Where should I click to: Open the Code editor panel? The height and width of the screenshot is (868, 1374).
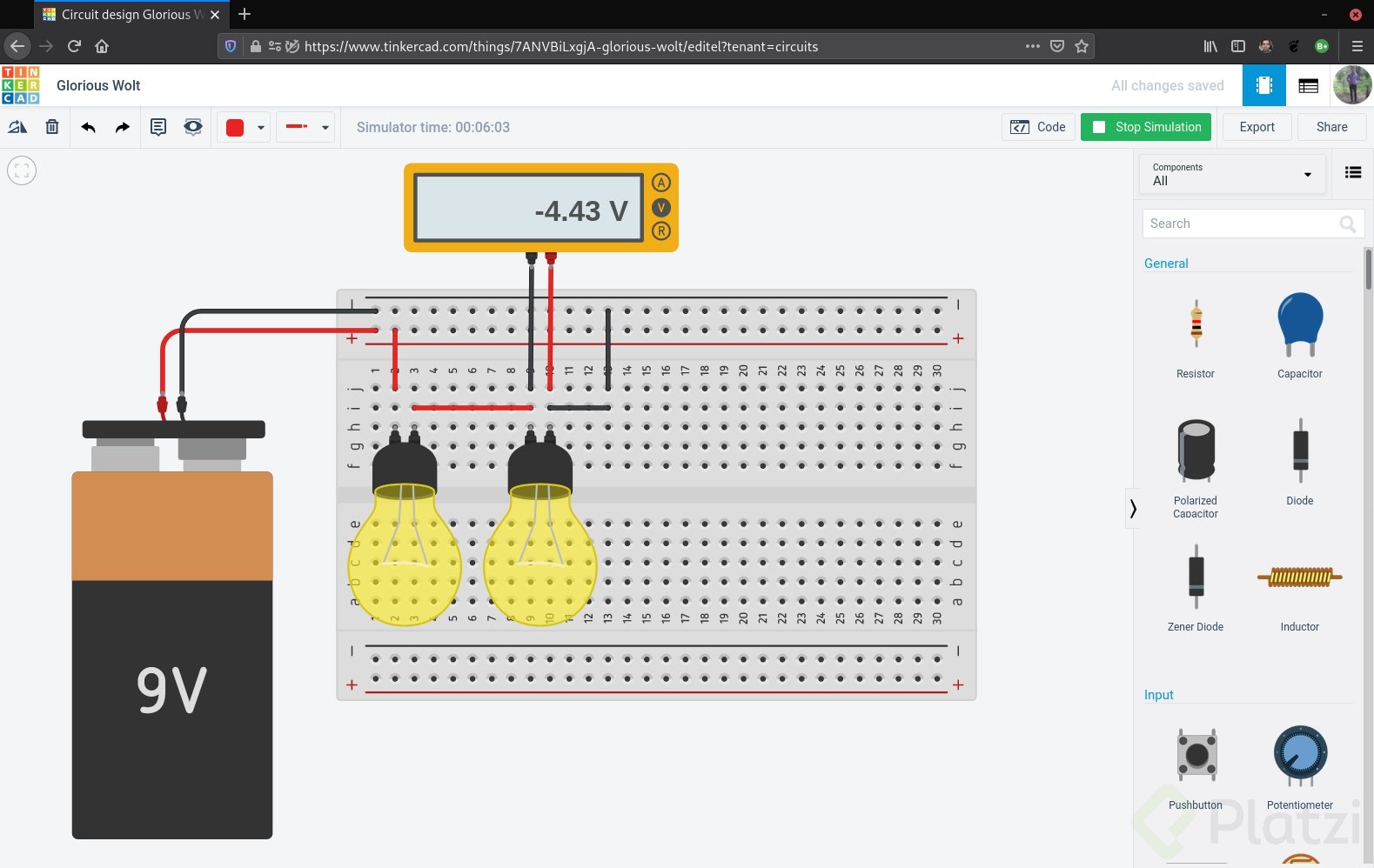coord(1038,127)
